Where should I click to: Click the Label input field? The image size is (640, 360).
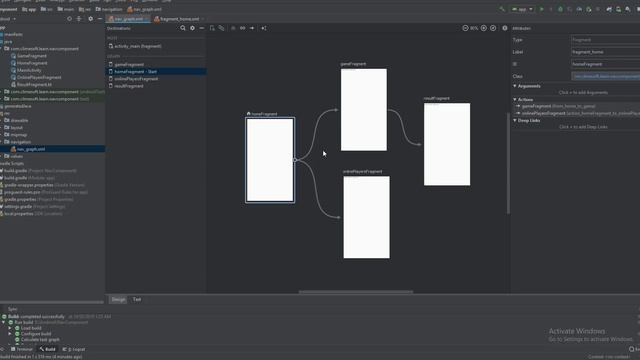click(x=606, y=52)
